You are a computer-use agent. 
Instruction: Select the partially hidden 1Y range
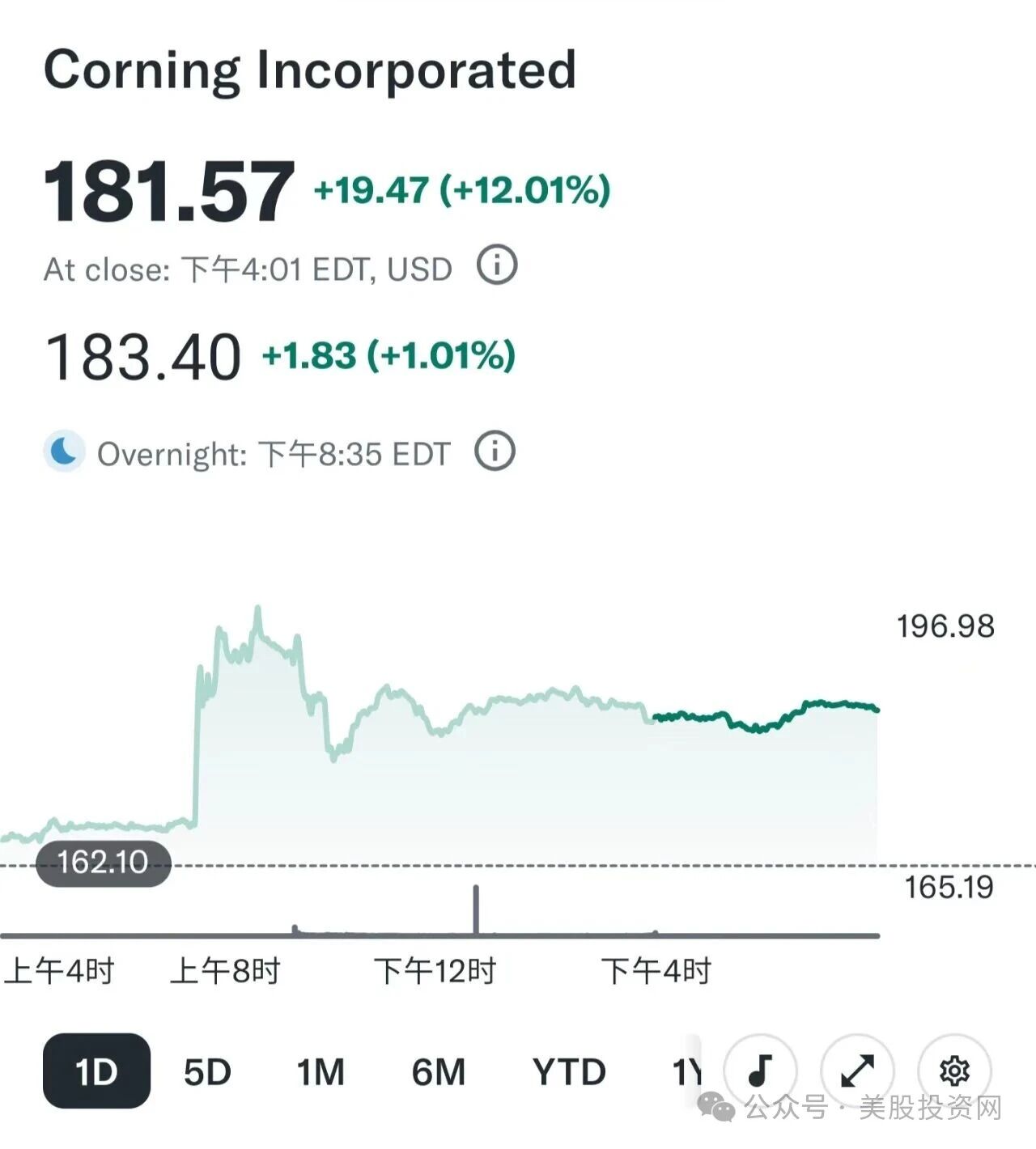tap(688, 1072)
